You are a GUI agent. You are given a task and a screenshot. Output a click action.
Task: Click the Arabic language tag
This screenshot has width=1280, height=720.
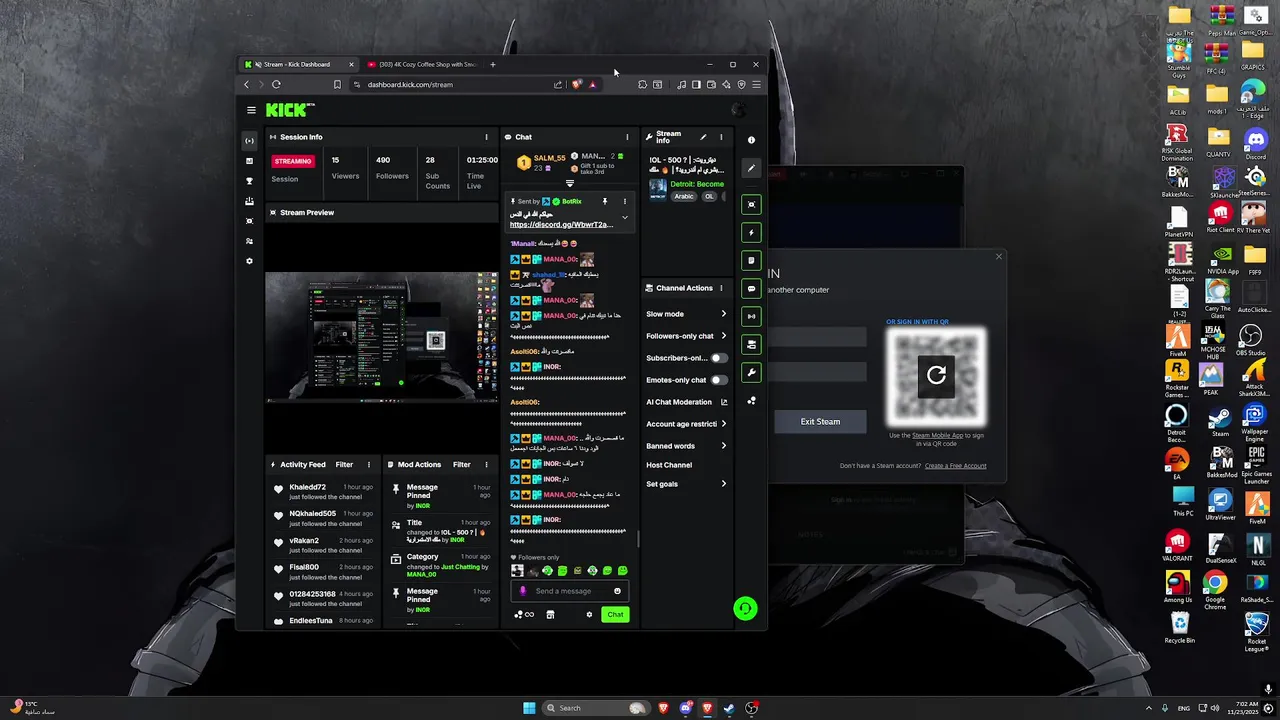point(684,197)
